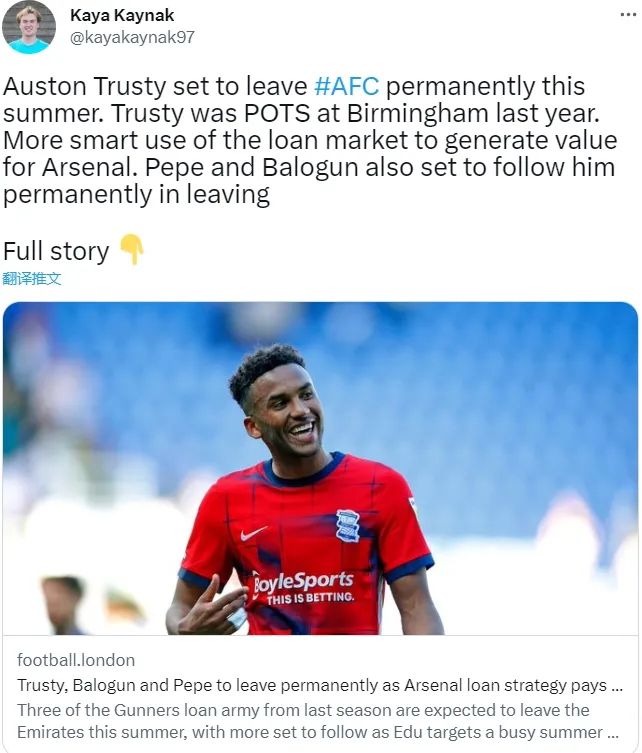Open the Kaya Kaynak display name

point(123,15)
